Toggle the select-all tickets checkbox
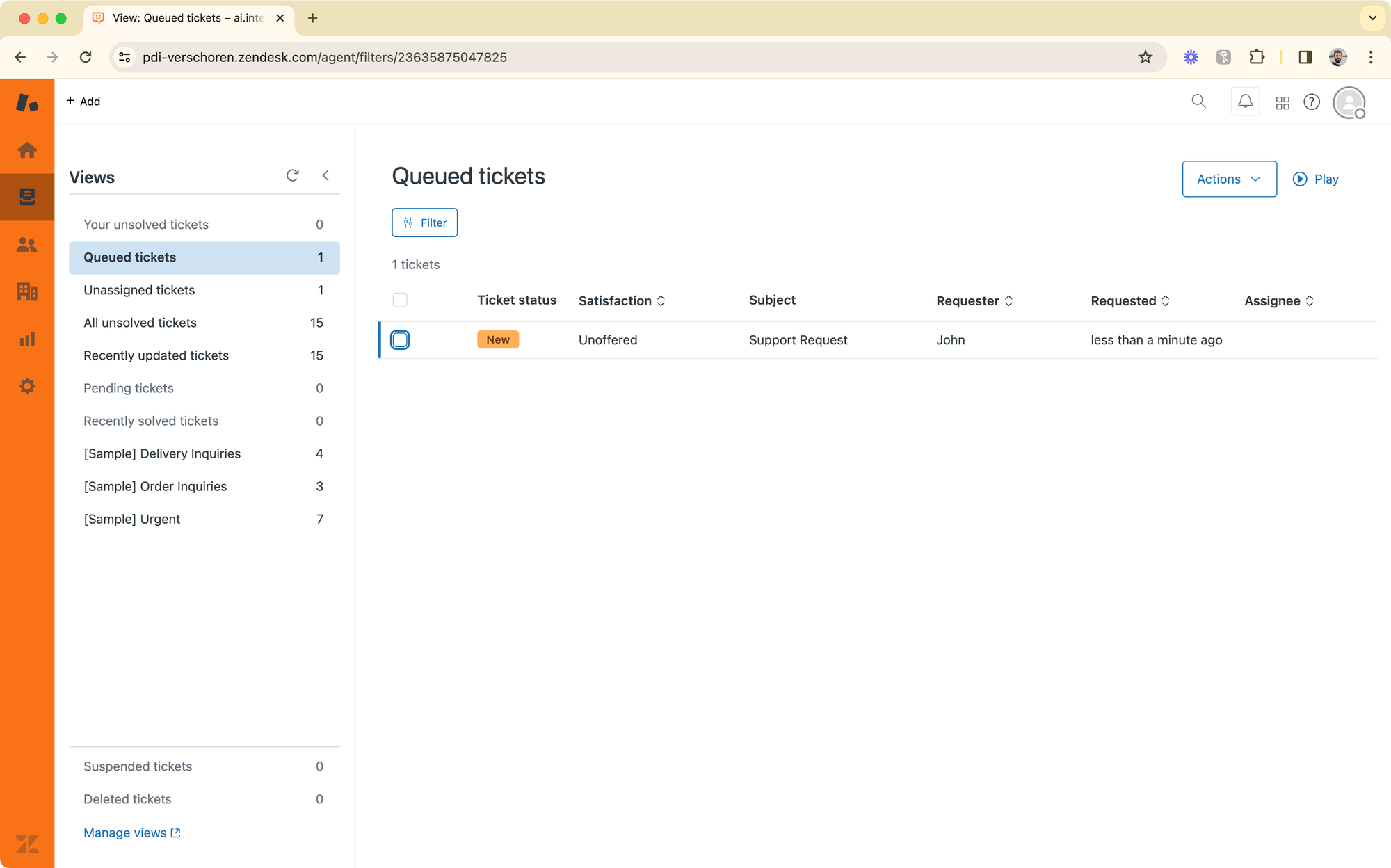This screenshot has height=868, width=1391. click(x=400, y=300)
